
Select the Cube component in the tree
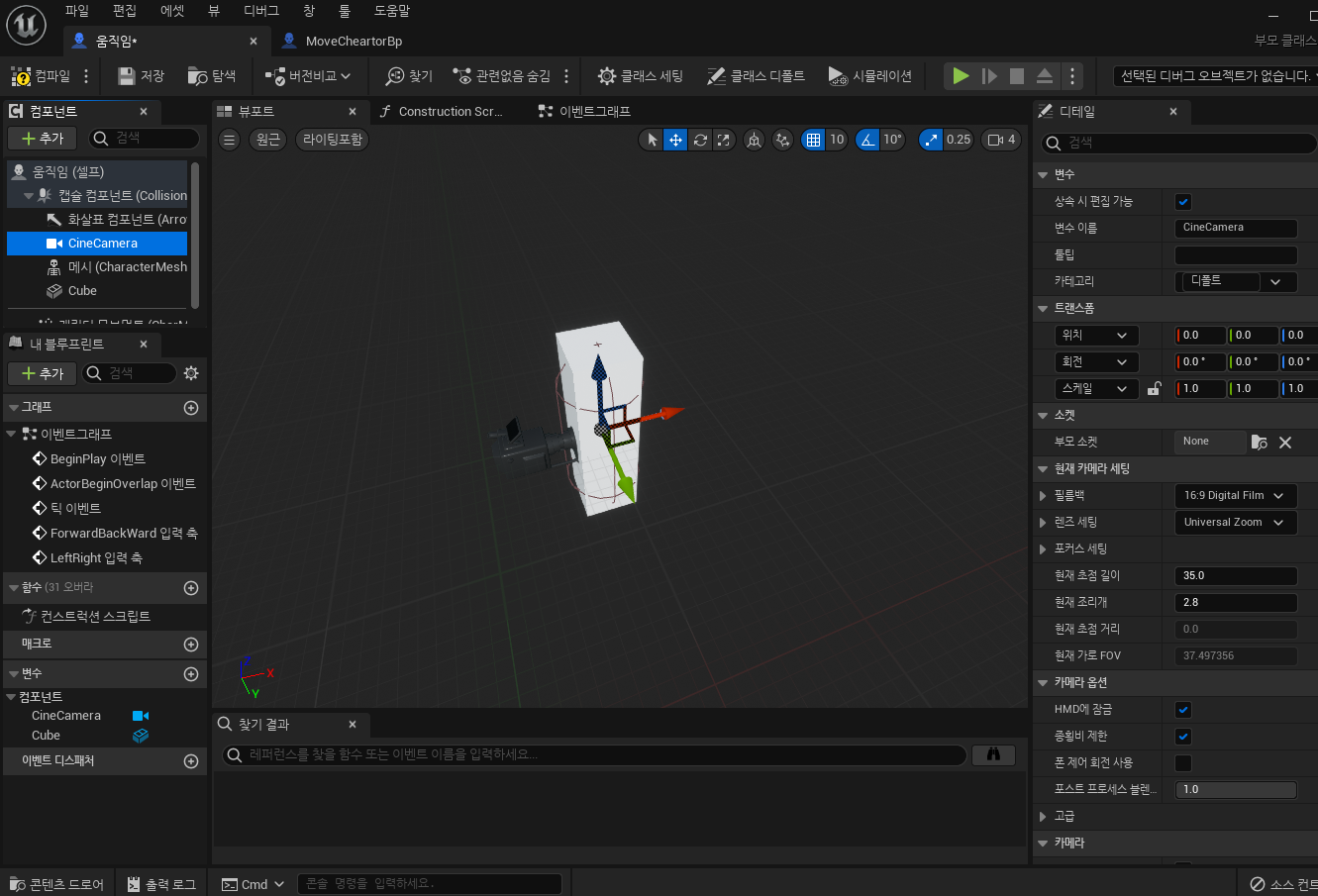82,291
